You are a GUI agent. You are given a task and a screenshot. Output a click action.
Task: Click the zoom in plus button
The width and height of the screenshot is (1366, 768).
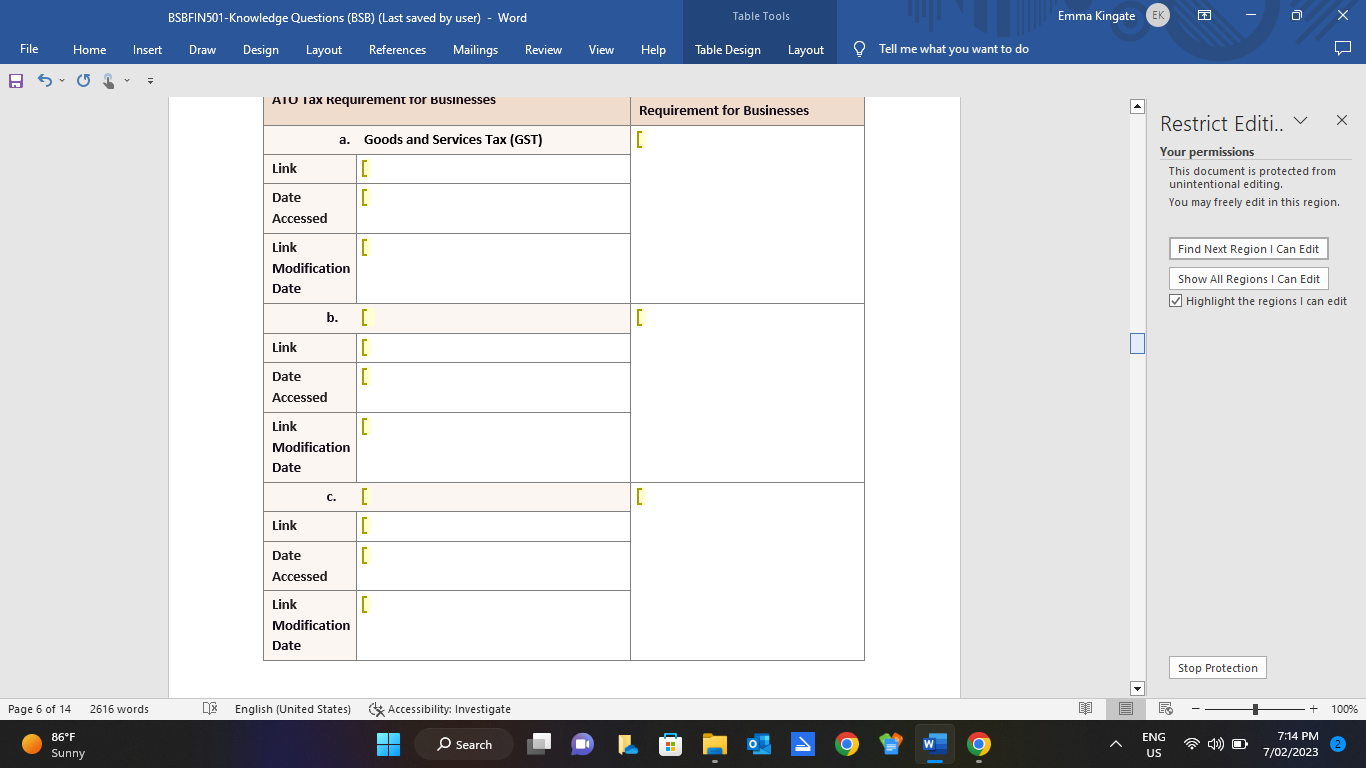tap(1314, 709)
